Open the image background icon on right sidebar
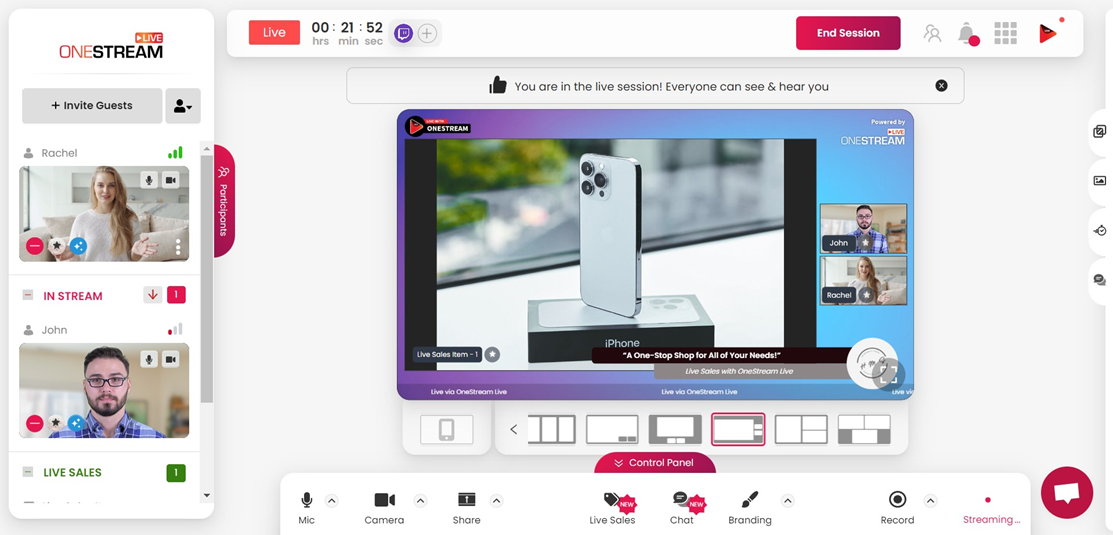 (1100, 180)
